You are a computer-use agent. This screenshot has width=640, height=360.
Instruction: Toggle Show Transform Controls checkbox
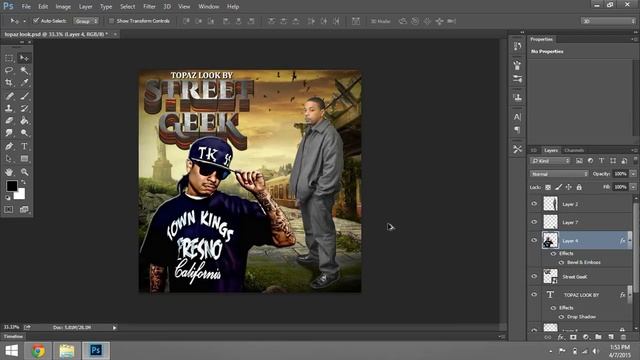(111, 21)
